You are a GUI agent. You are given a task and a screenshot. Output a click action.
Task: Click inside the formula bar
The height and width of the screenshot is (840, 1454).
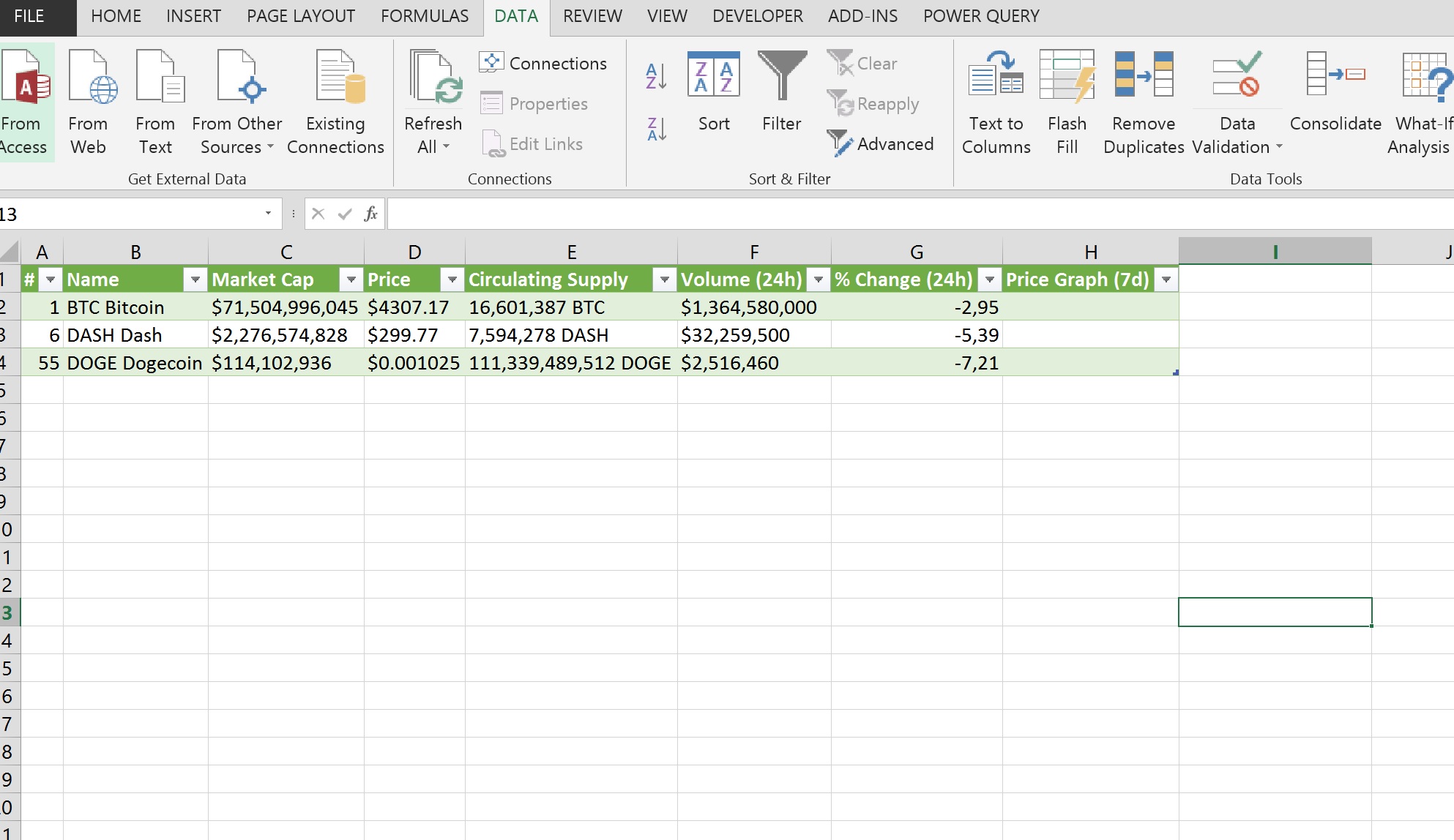[920, 214]
